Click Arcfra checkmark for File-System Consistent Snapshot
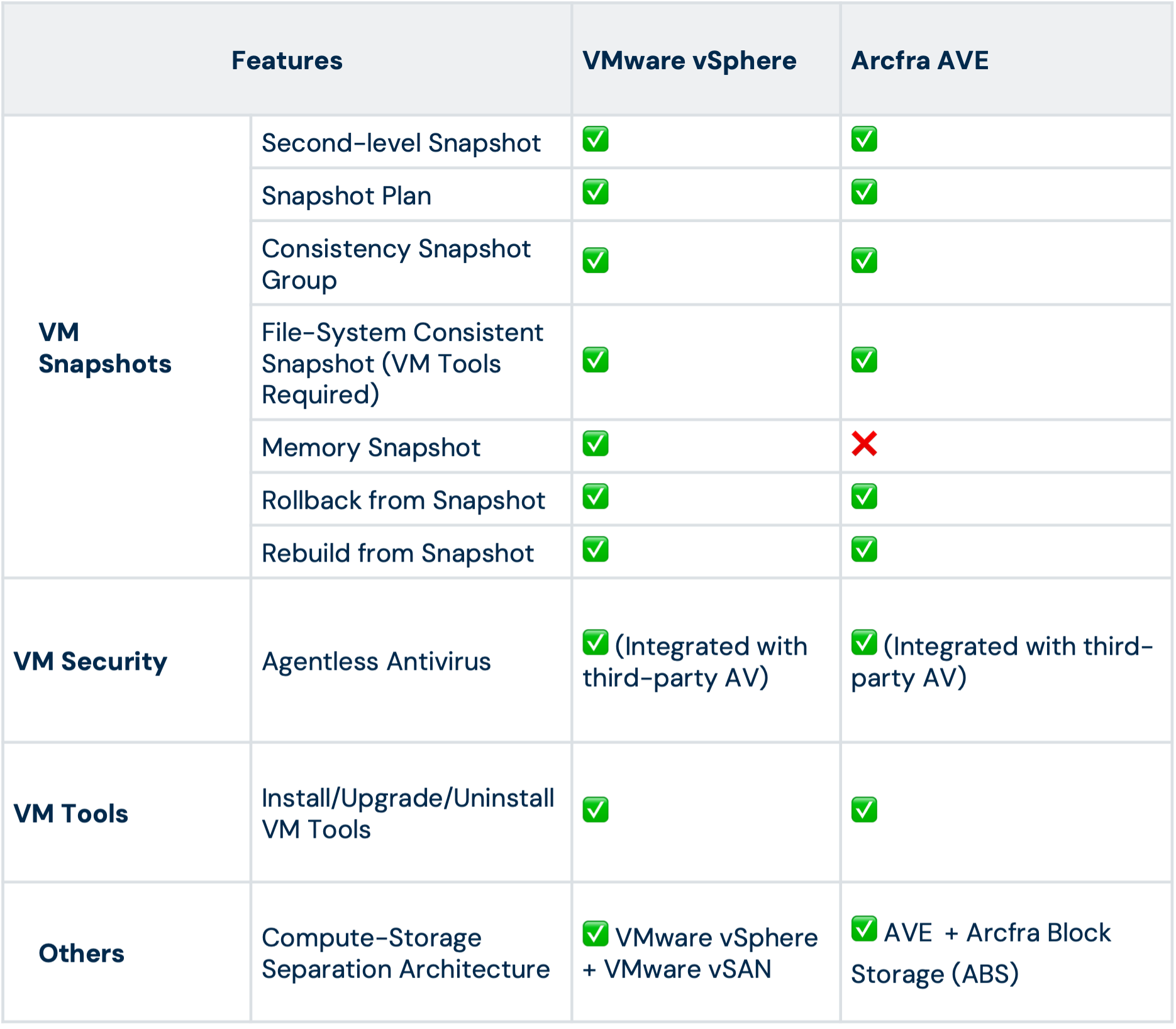 (x=864, y=359)
